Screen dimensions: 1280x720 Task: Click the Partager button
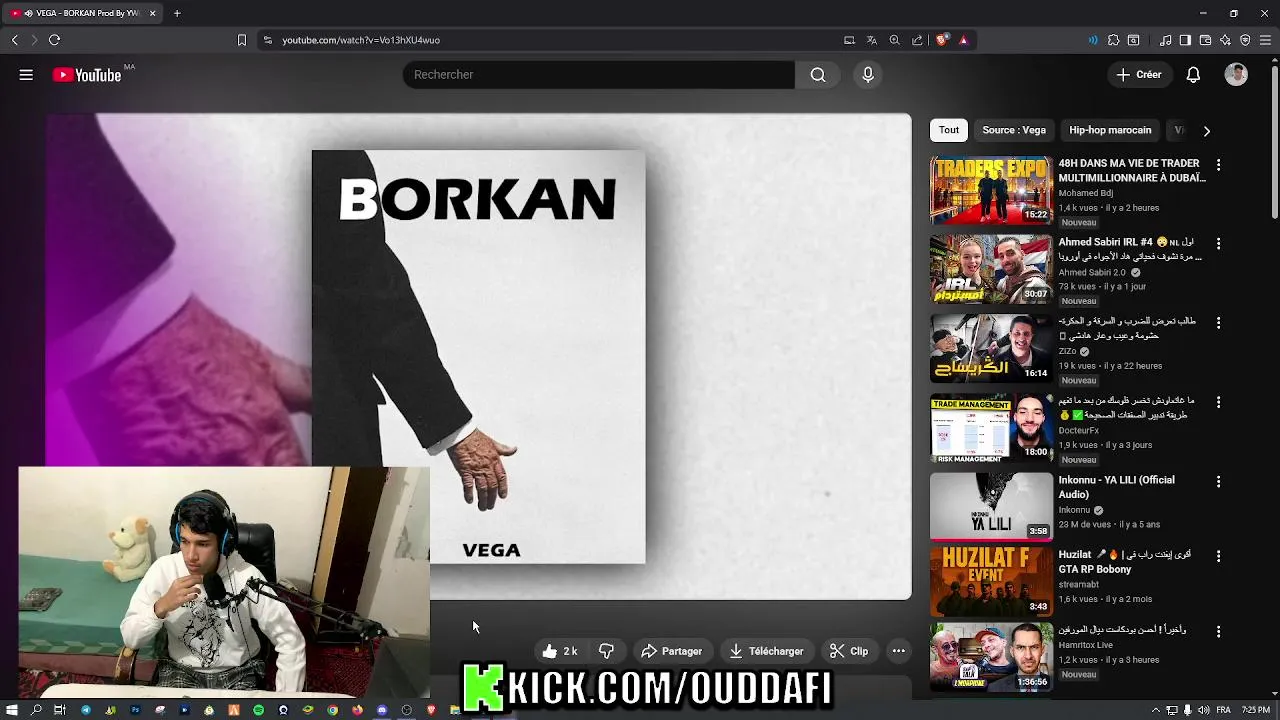672,651
